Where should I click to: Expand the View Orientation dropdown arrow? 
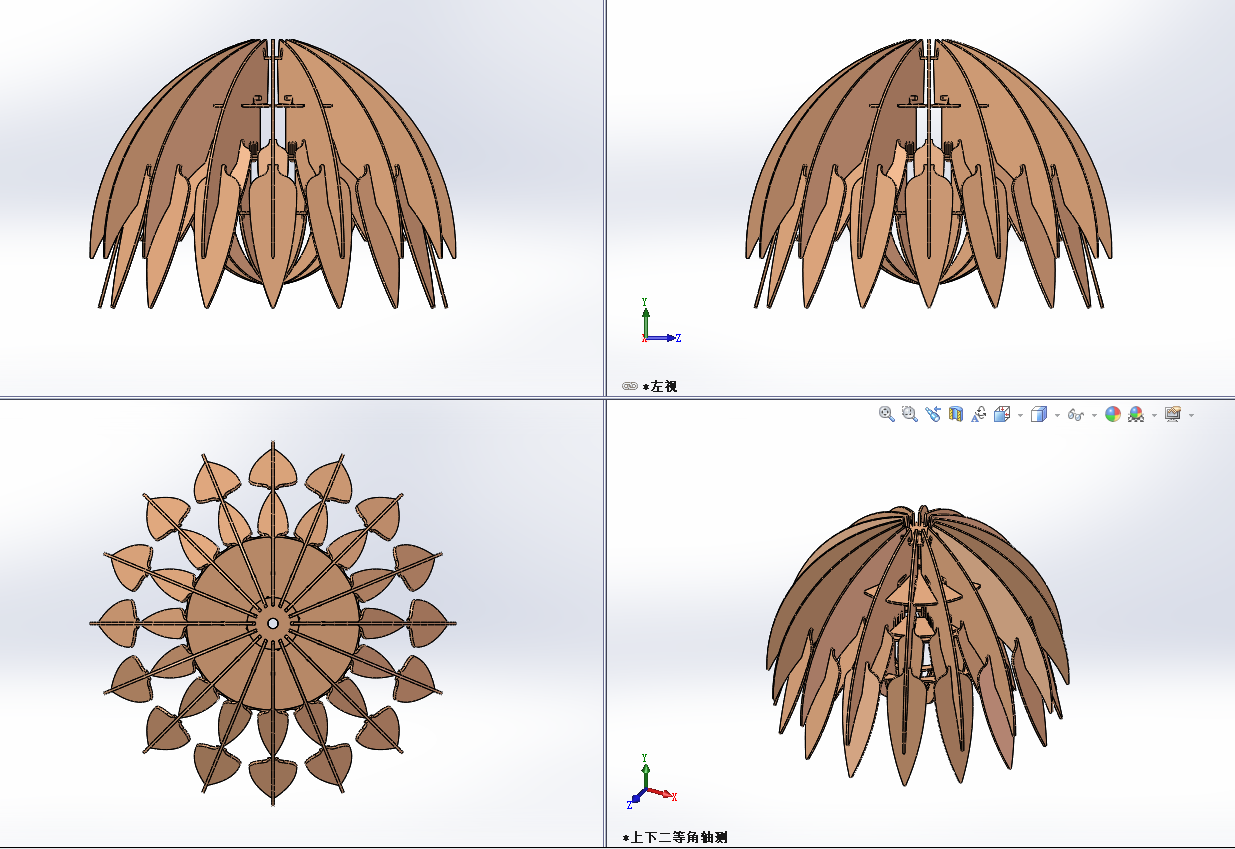[1020, 415]
